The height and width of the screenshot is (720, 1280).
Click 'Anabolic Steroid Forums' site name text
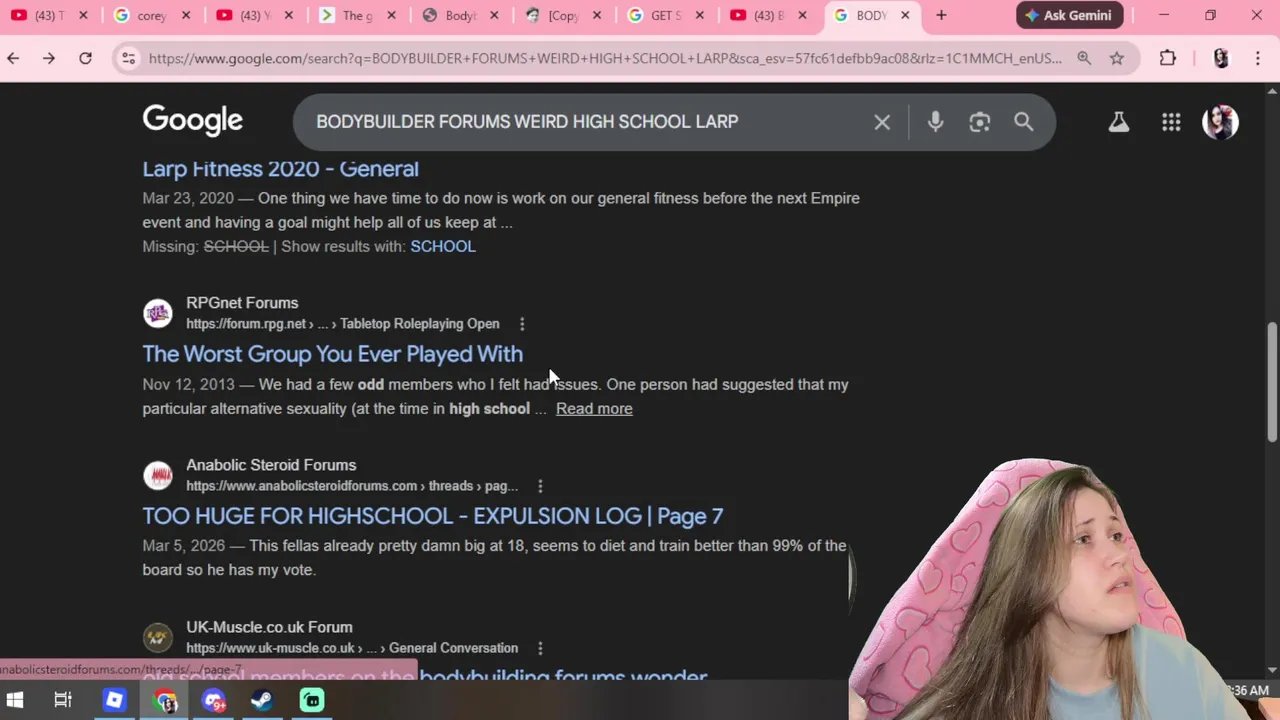coord(271,465)
